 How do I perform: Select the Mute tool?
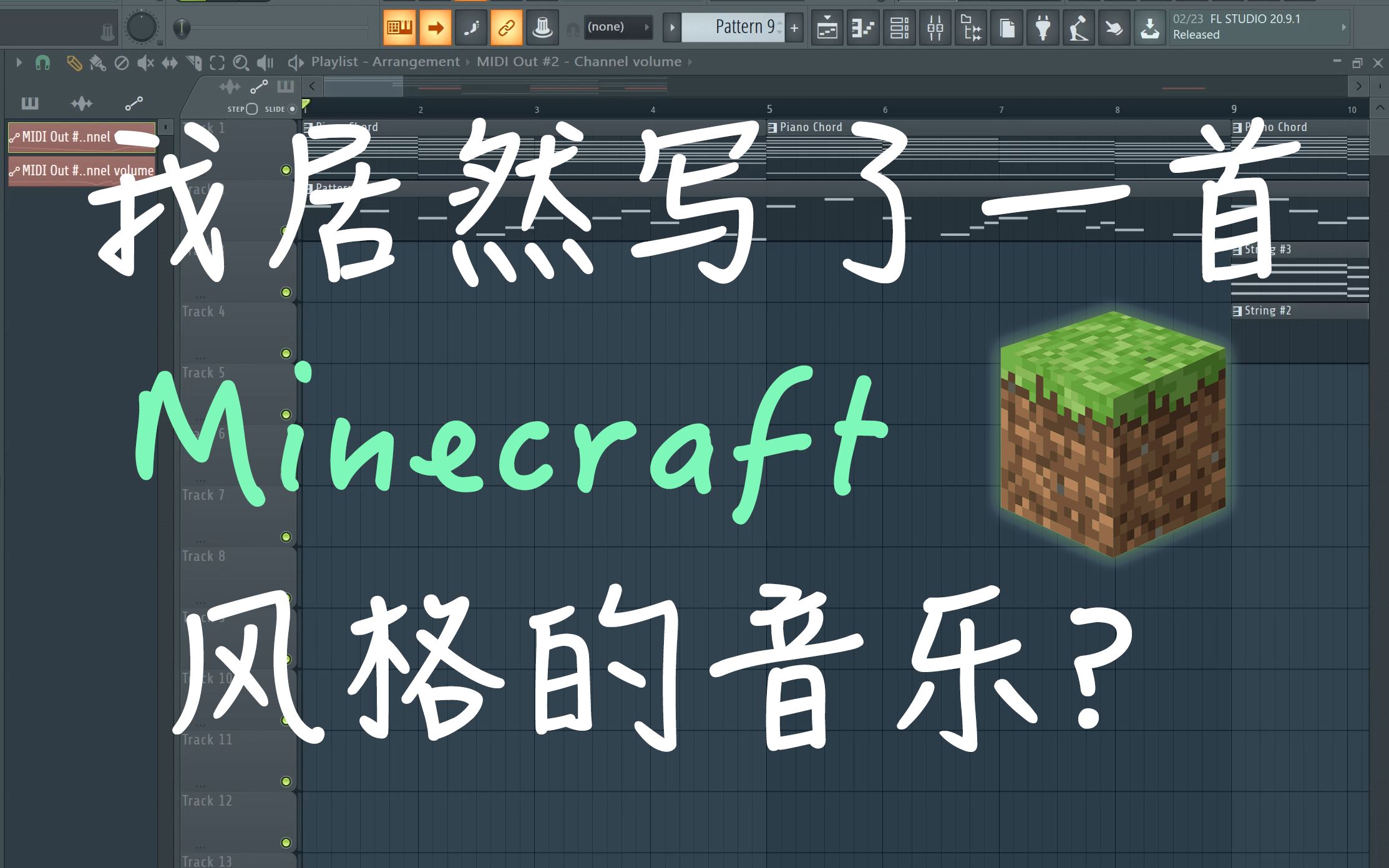pos(145,62)
